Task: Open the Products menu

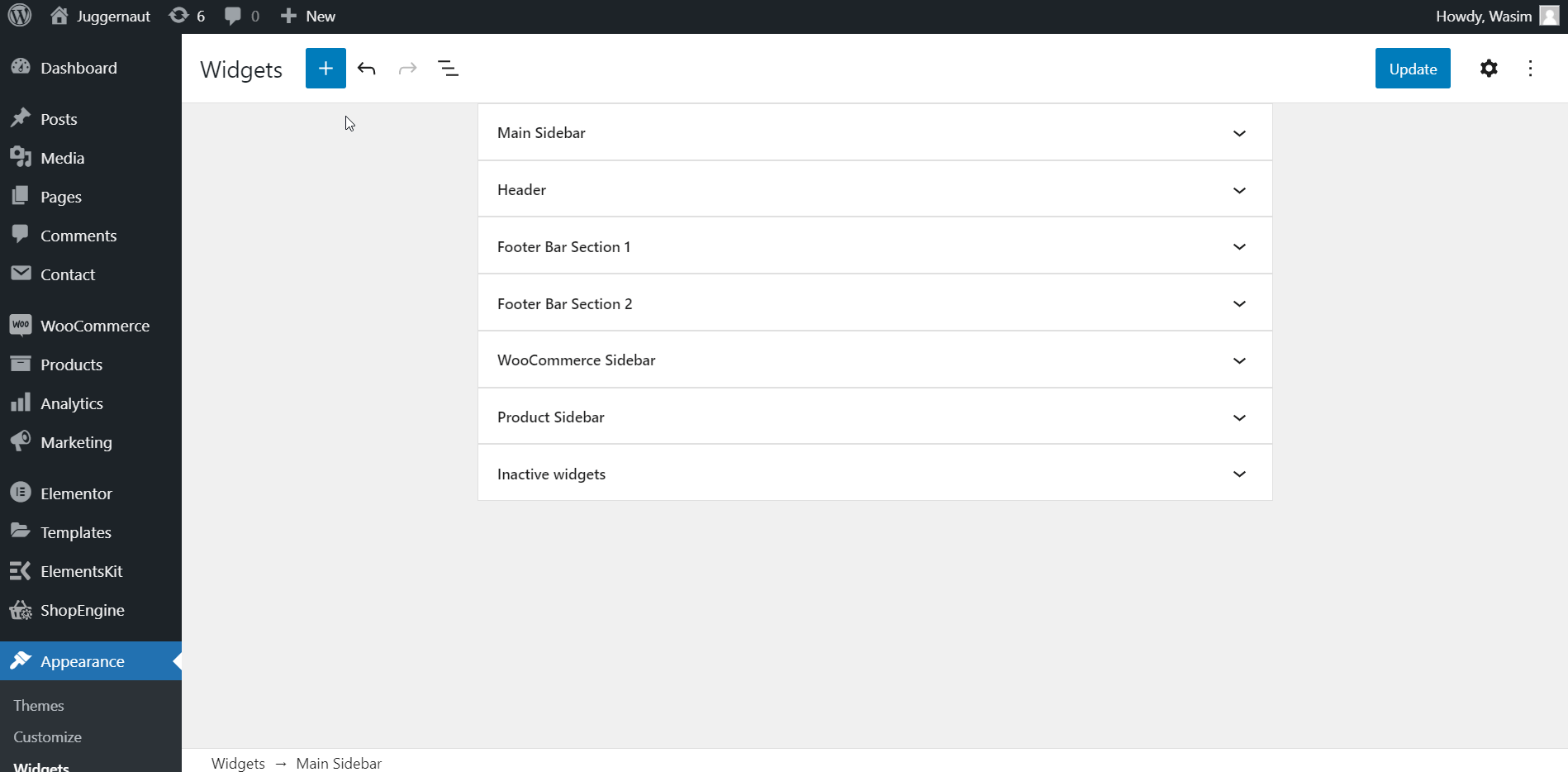Action: [x=91, y=365]
